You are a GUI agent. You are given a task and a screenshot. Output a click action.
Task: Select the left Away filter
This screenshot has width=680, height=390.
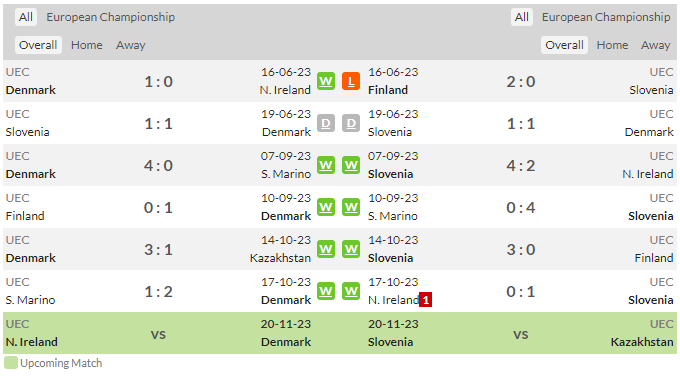pos(131,45)
